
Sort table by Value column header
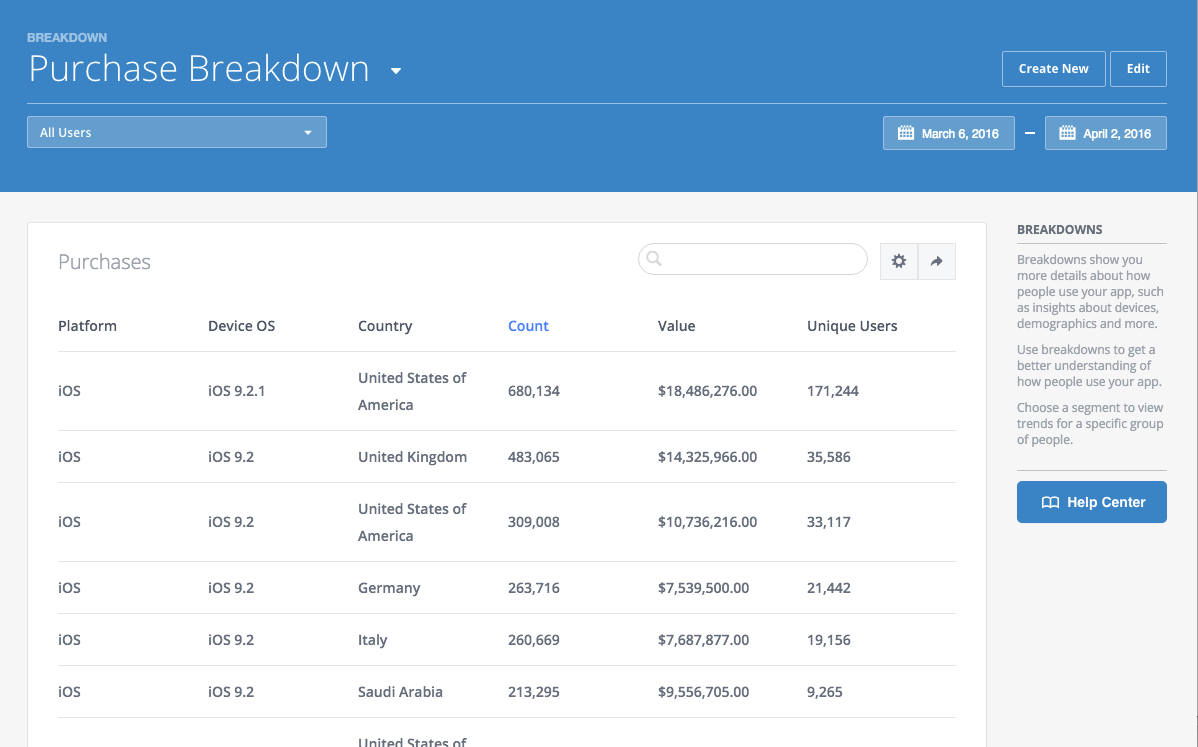tap(676, 326)
